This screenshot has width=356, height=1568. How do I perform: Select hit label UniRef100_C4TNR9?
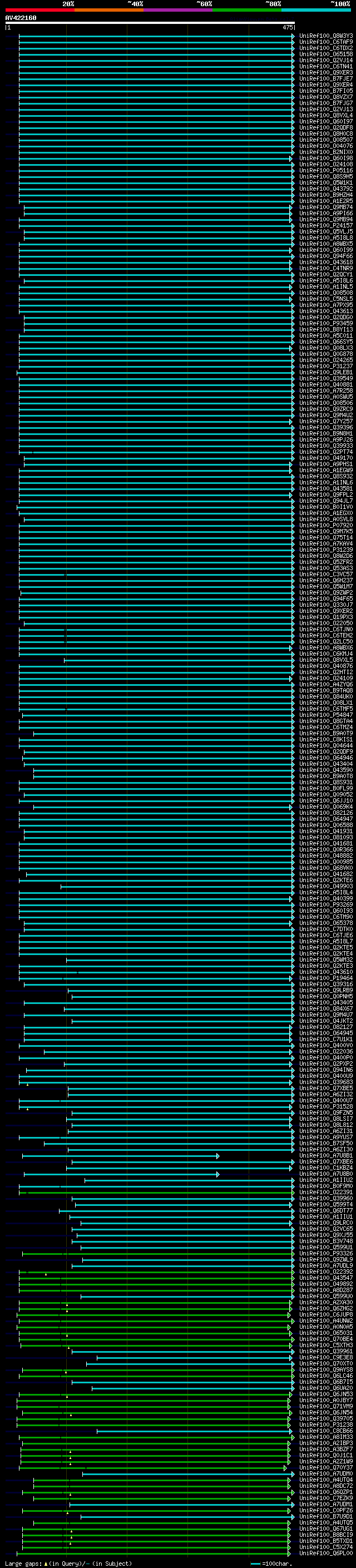(x=326, y=269)
